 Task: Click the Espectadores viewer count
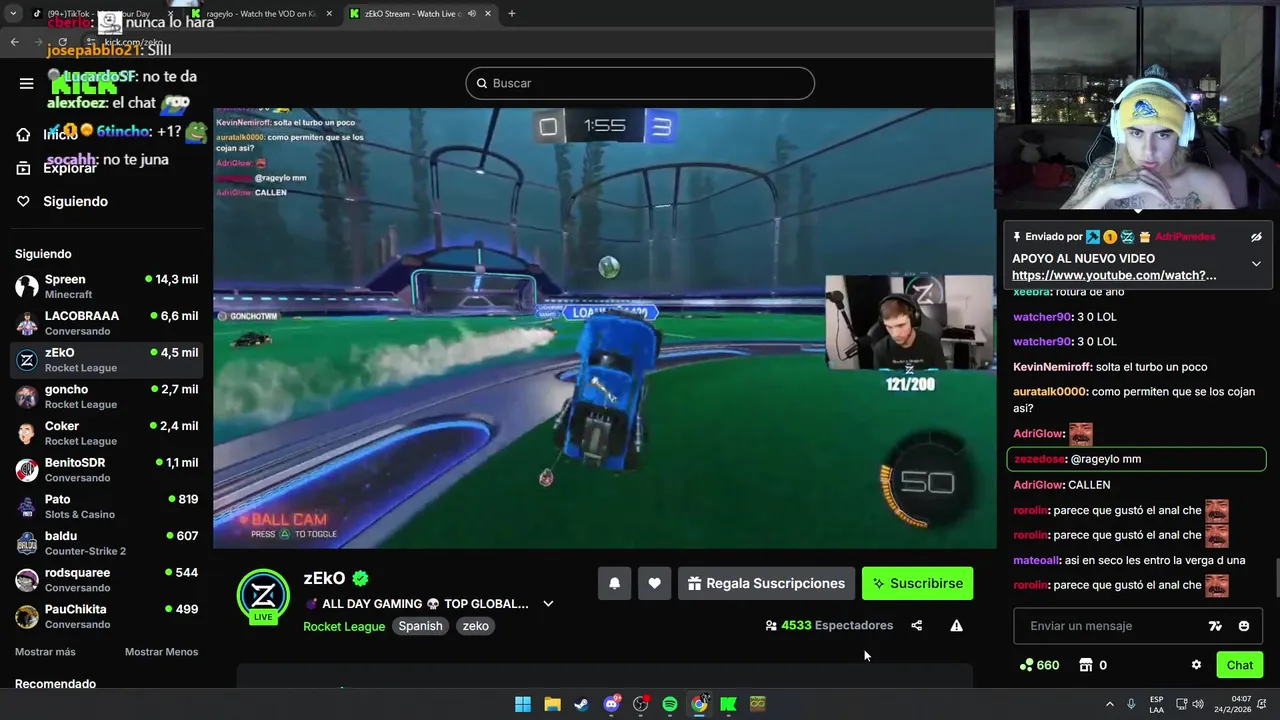(x=829, y=626)
